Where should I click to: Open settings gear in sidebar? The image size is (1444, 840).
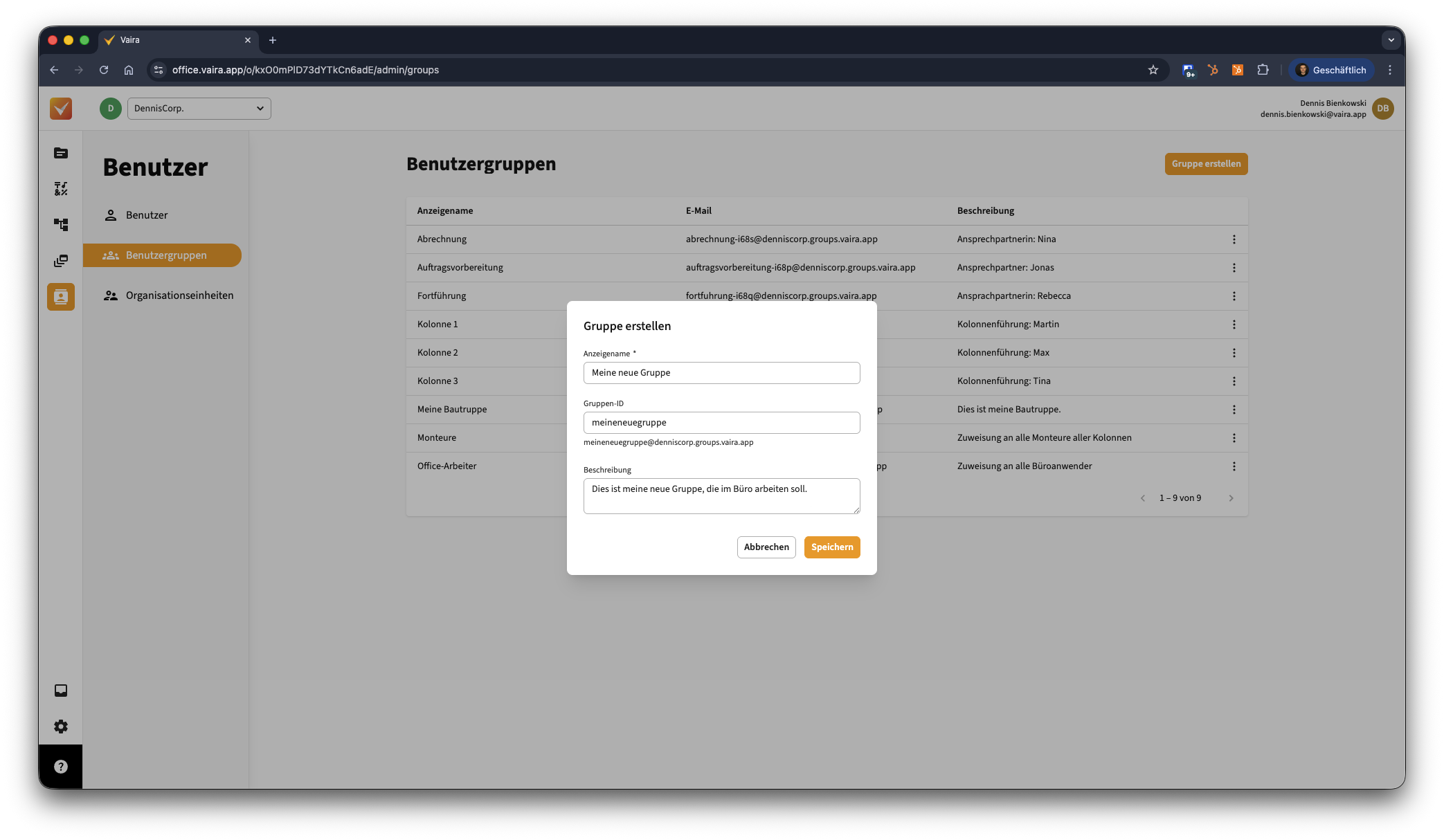pyautogui.click(x=61, y=727)
